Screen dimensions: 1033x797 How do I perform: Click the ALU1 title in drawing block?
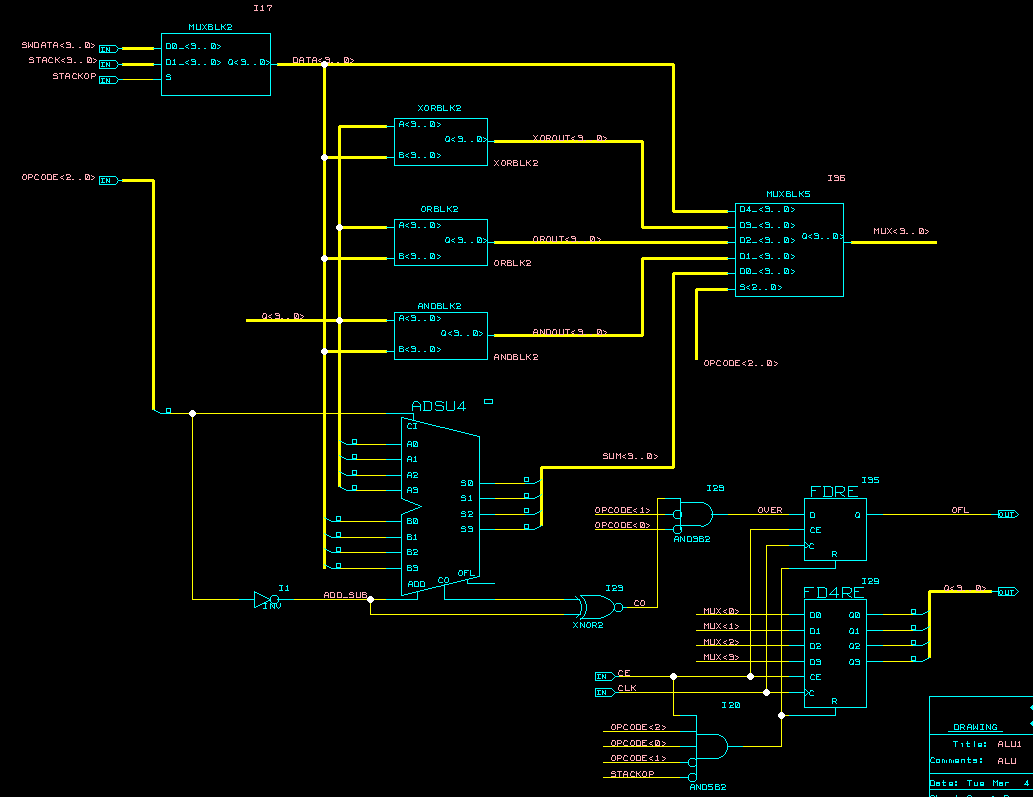pos(1009,744)
